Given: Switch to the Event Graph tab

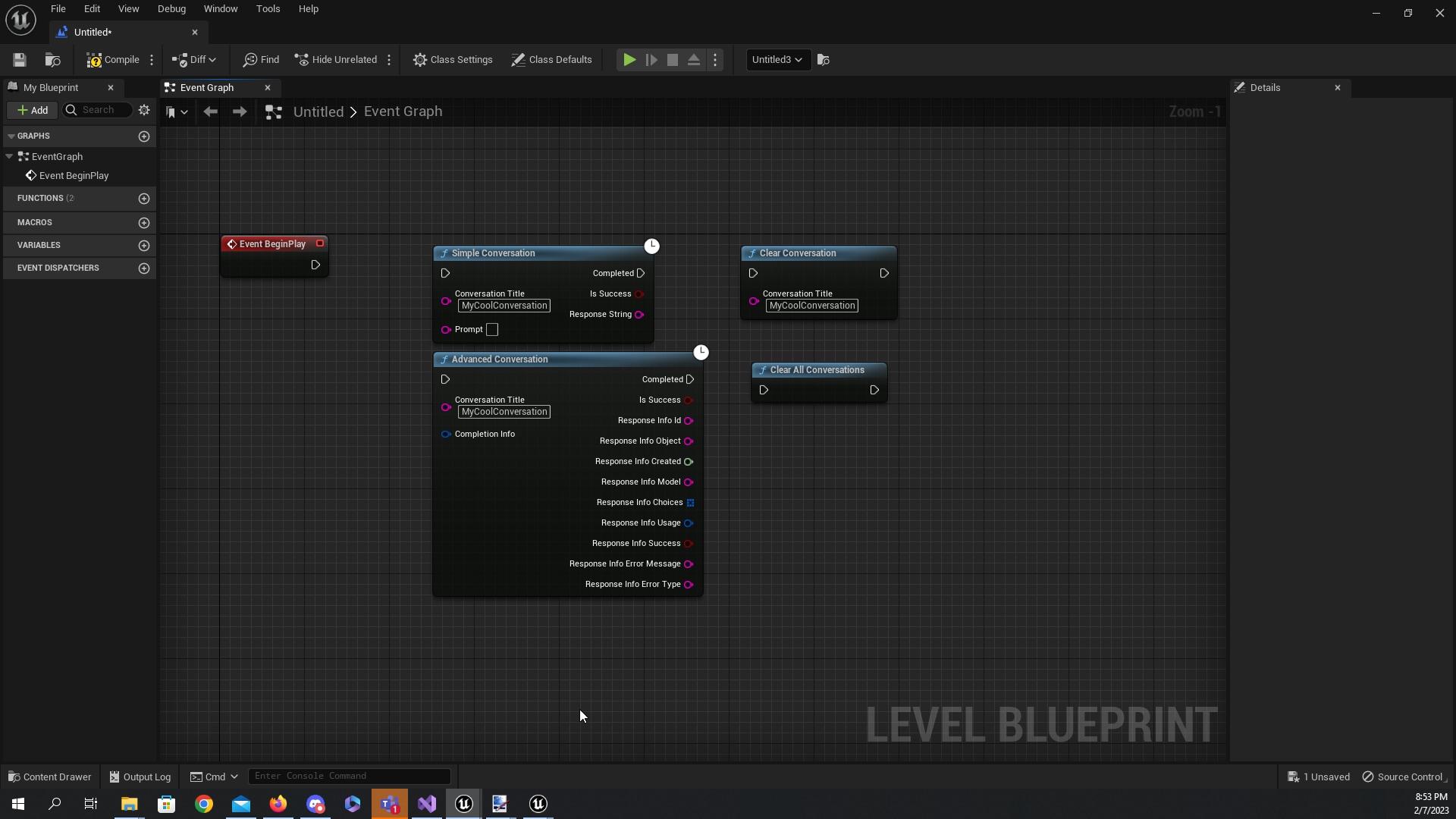Looking at the screenshot, I should pos(206,88).
